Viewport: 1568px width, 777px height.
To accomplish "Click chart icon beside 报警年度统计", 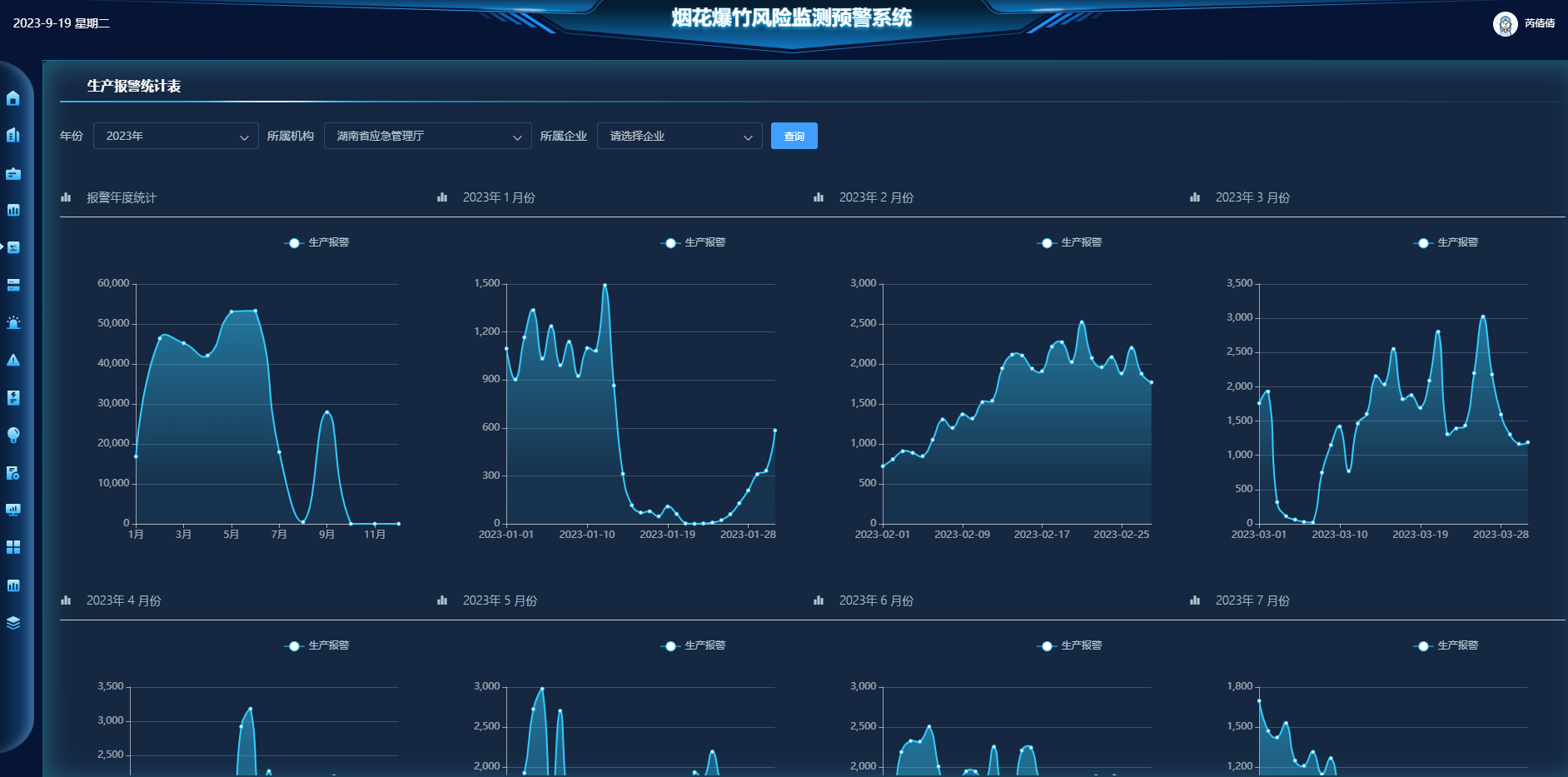I will tap(66, 197).
